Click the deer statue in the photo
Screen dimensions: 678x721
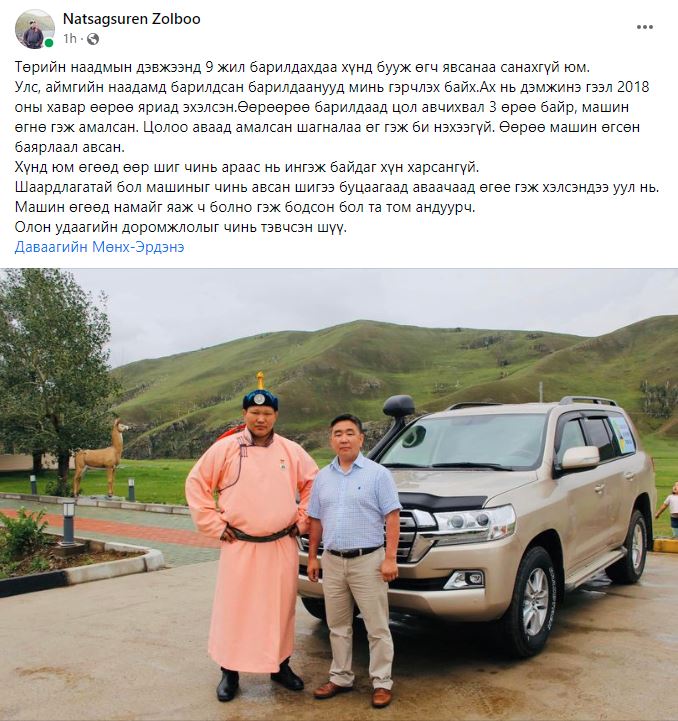(101, 458)
